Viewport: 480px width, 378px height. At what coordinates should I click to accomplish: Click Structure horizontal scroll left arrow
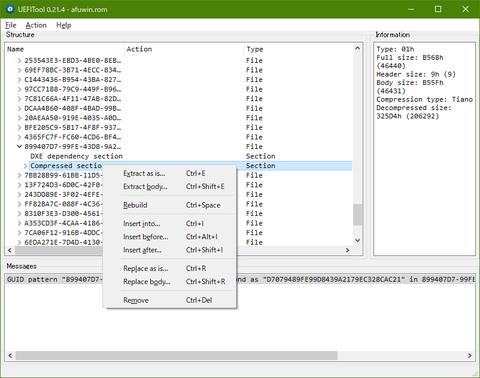point(10,250)
